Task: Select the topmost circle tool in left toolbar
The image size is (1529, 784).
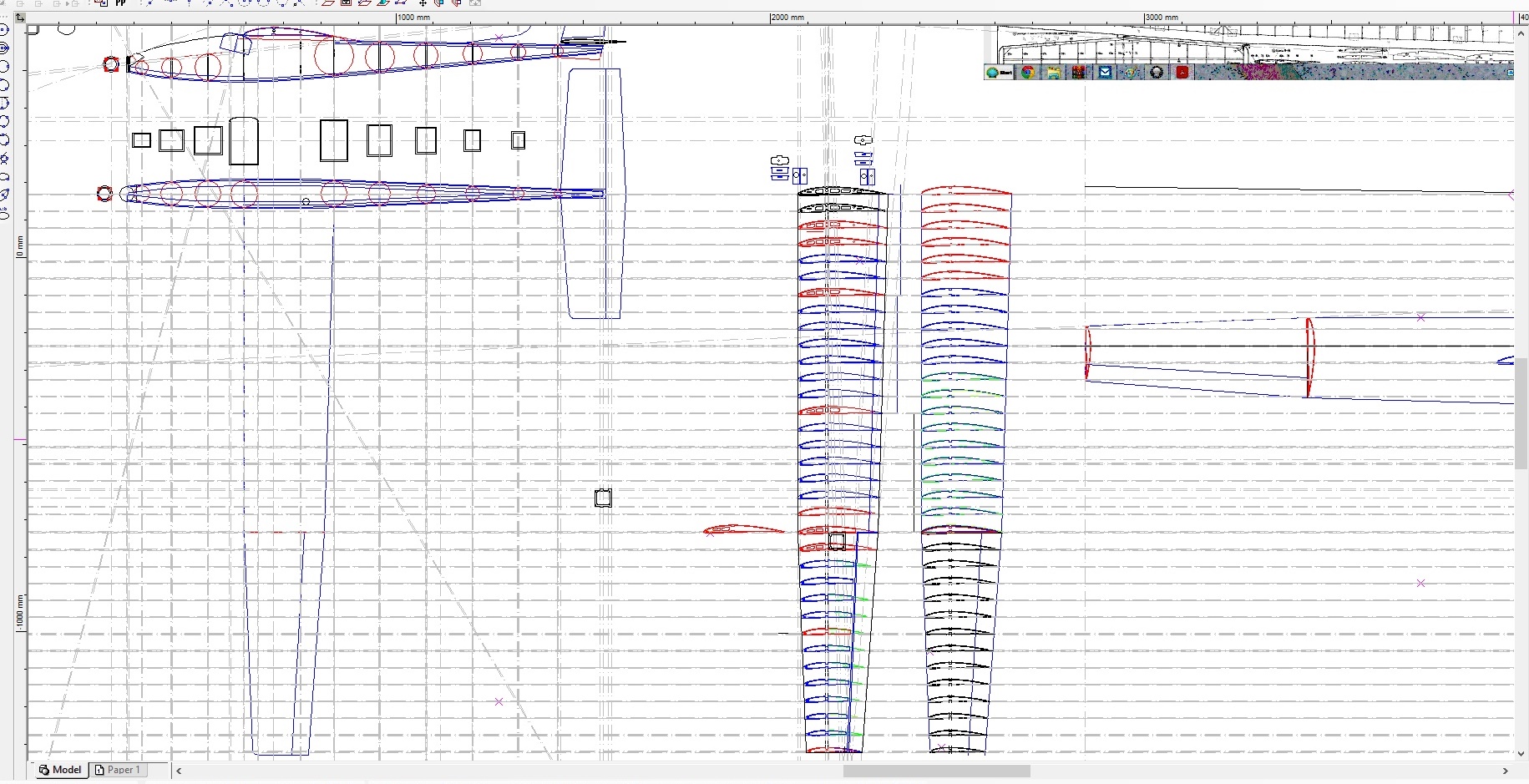Action: tap(4, 30)
